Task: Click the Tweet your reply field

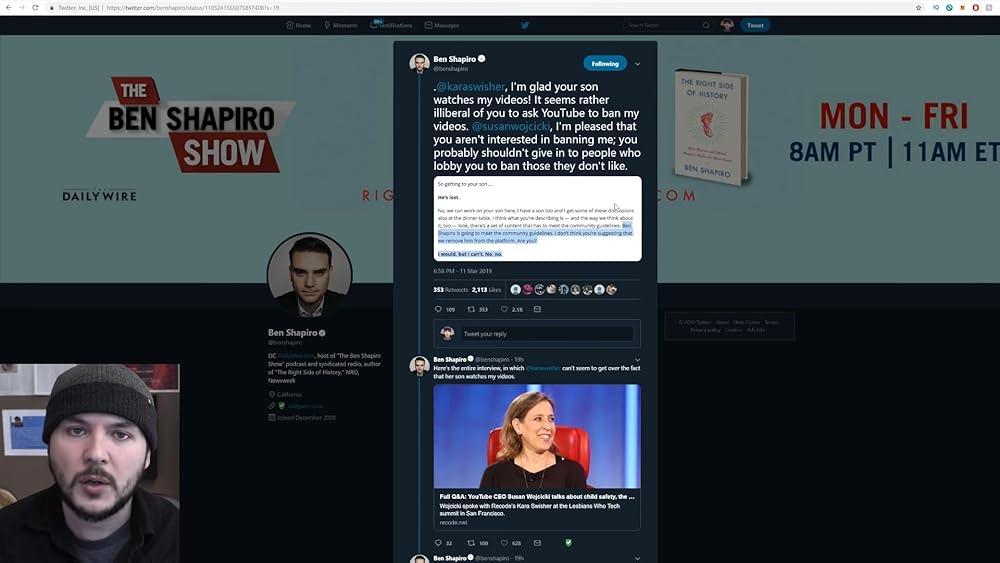Action: point(547,334)
